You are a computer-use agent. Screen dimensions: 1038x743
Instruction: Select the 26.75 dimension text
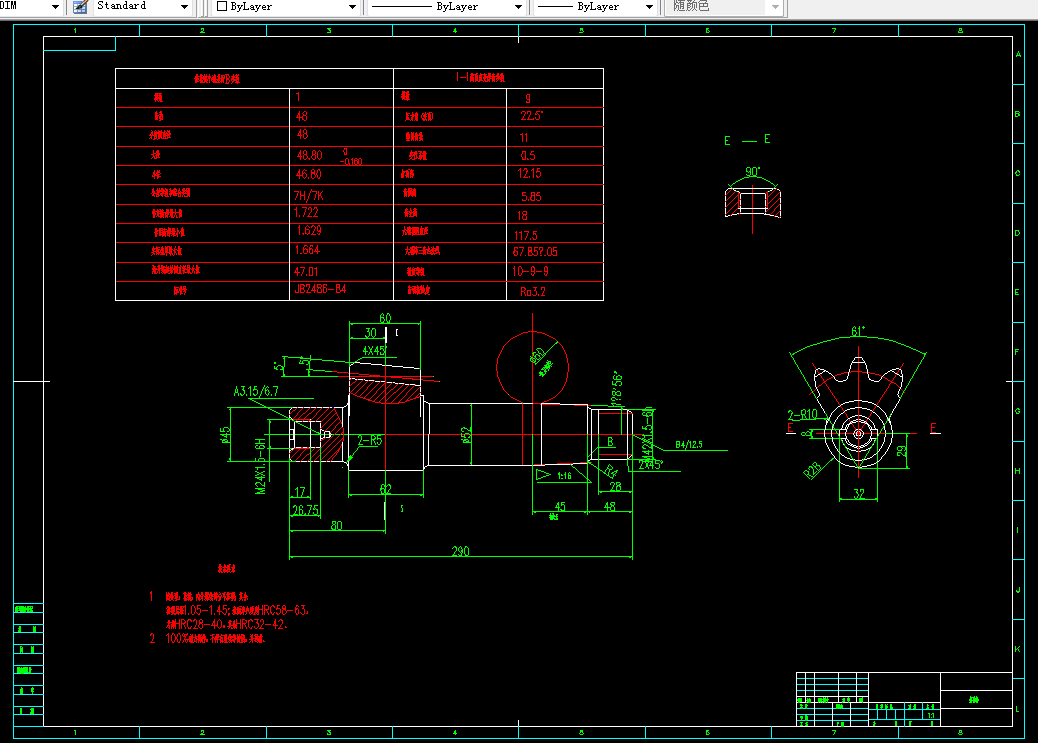point(305,510)
